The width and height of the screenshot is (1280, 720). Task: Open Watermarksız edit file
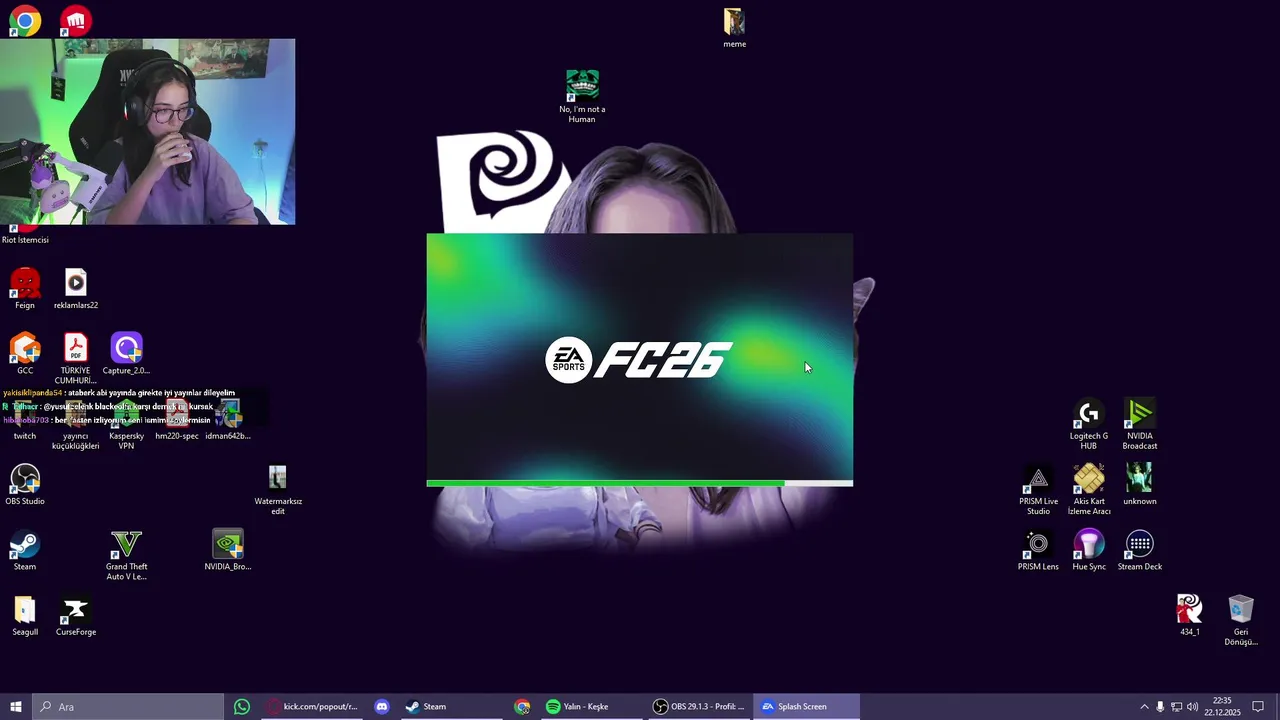pyautogui.click(x=278, y=489)
